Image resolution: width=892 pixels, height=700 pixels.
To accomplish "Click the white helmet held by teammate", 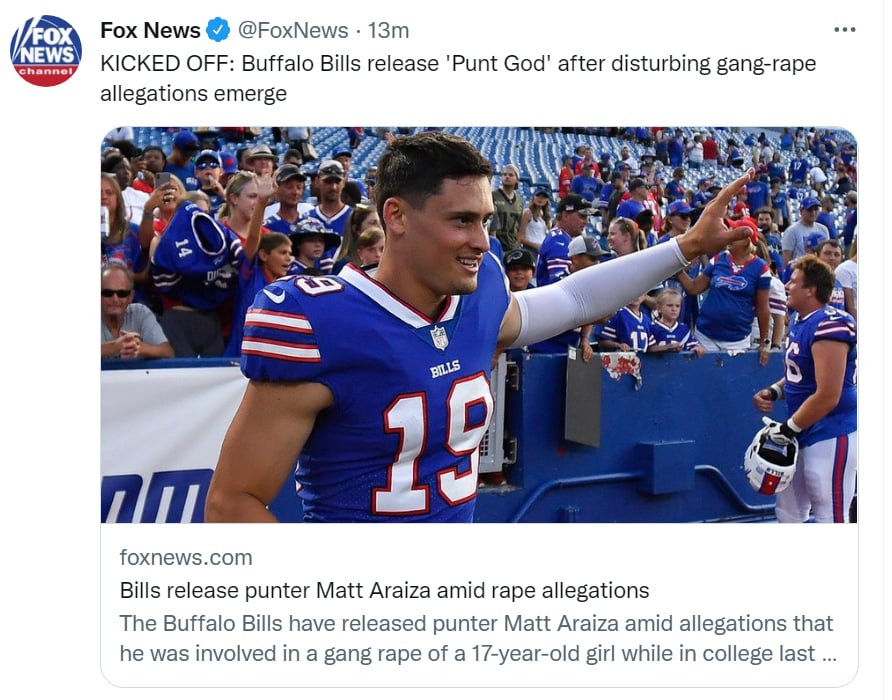I will 771,459.
